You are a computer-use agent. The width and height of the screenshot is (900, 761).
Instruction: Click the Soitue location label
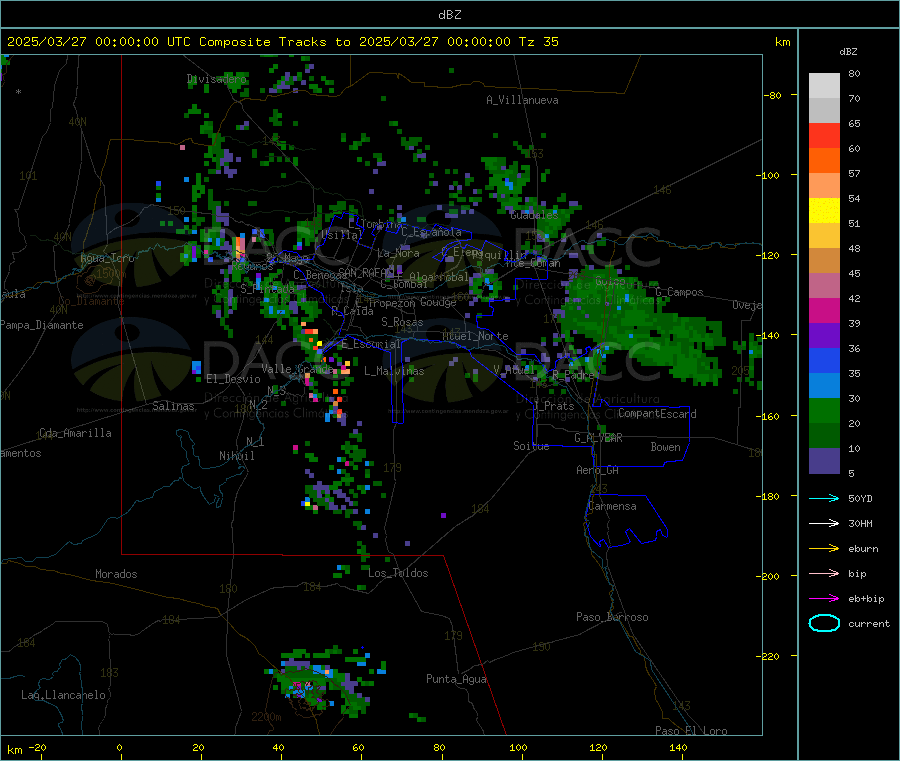coord(532,446)
